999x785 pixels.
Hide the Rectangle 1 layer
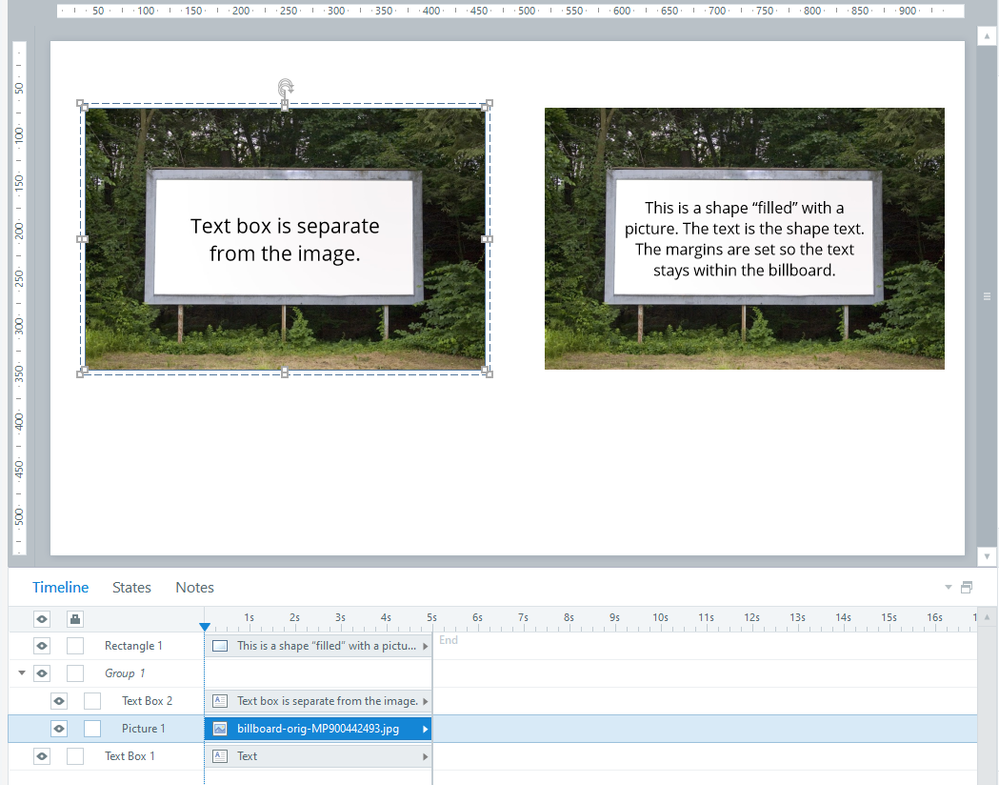click(42, 646)
